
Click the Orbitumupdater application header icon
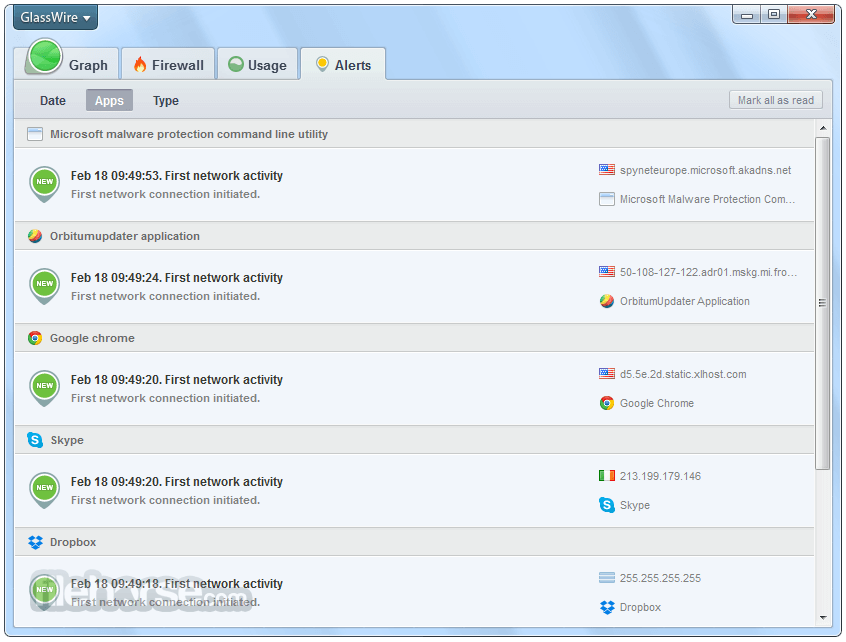[x=35, y=236]
